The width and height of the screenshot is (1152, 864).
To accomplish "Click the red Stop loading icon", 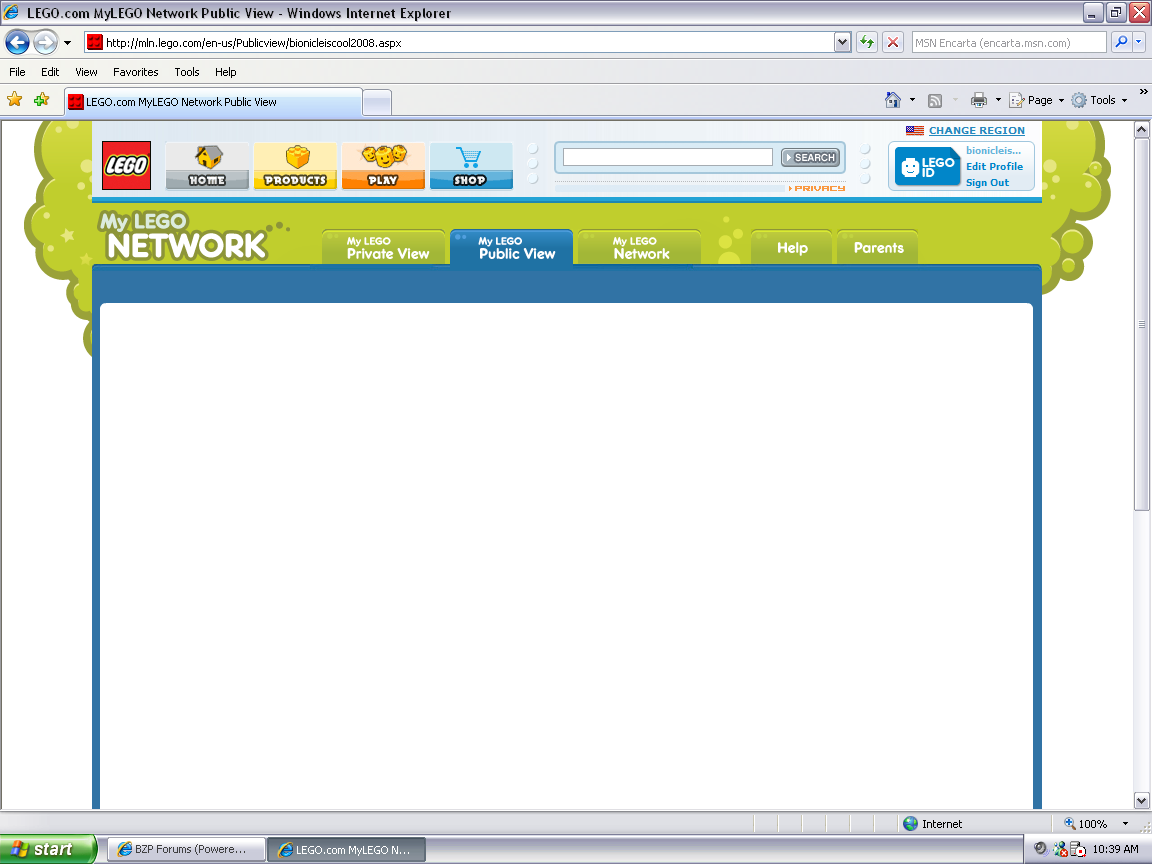I will click(x=893, y=43).
